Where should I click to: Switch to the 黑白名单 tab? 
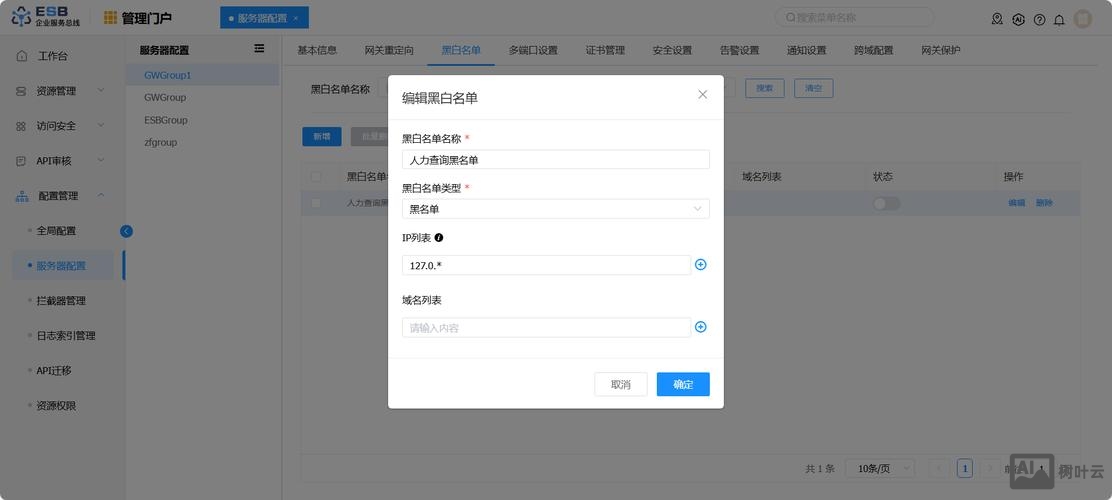pos(461,50)
